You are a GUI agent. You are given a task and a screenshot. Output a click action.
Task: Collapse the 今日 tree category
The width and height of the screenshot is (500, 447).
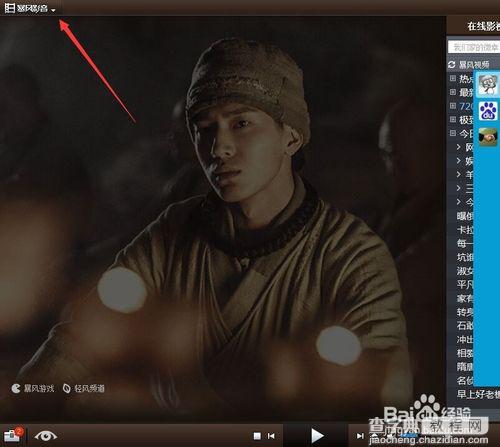click(453, 133)
